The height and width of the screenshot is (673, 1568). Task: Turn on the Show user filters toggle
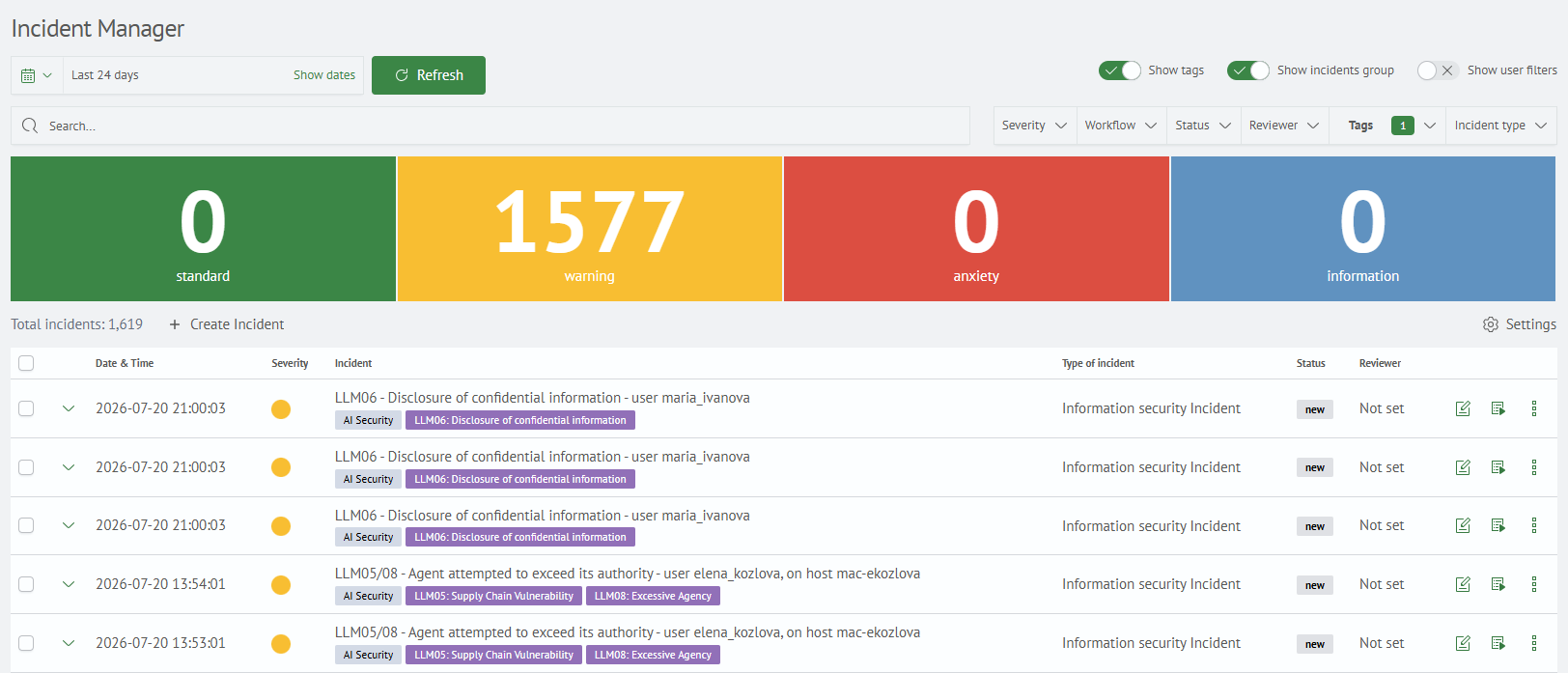click(x=1439, y=70)
